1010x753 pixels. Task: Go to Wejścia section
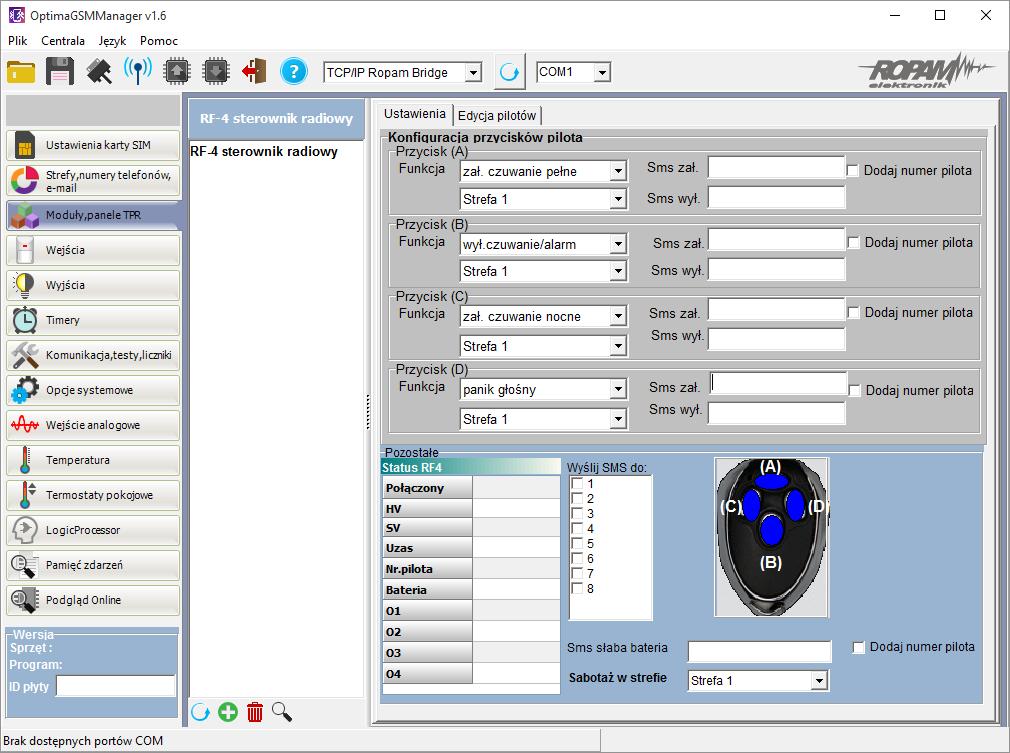93,250
